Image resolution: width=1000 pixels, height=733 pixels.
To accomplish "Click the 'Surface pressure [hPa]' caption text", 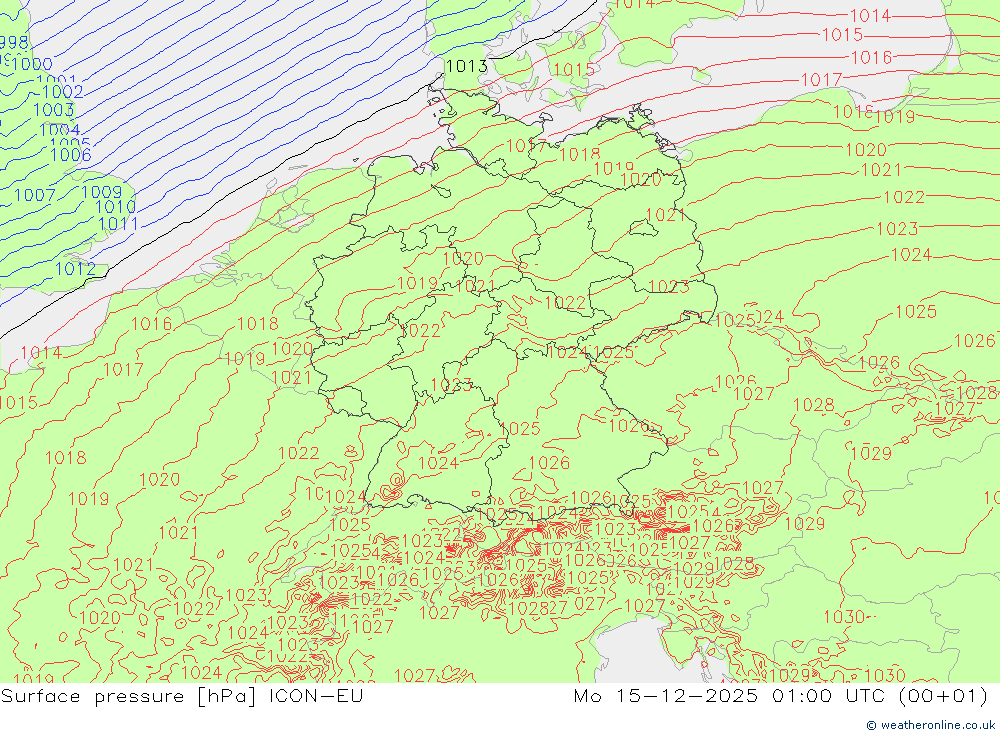I will [128, 695].
